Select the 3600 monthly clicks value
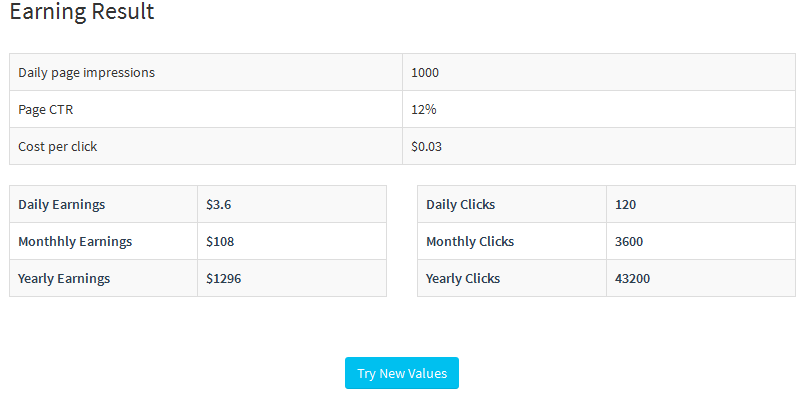This screenshot has height=406, width=801. pos(629,242)
